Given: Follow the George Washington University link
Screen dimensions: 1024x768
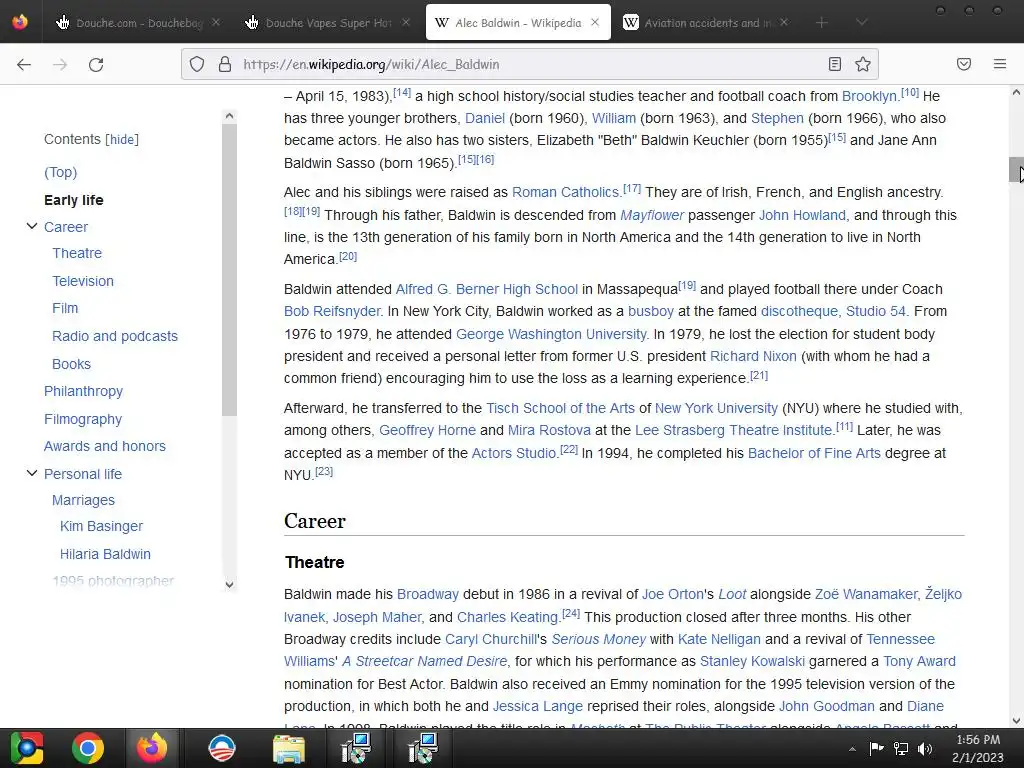Looking at the screenshot, I should (x=552, y=334).
